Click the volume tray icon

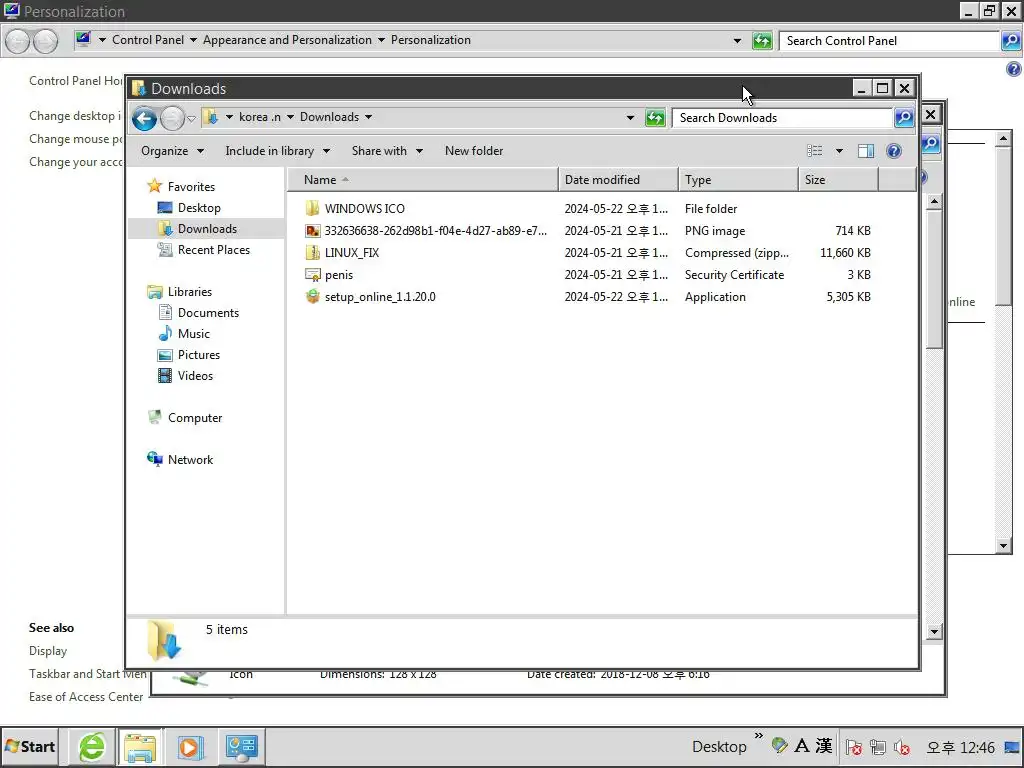(x=902, y=747)
